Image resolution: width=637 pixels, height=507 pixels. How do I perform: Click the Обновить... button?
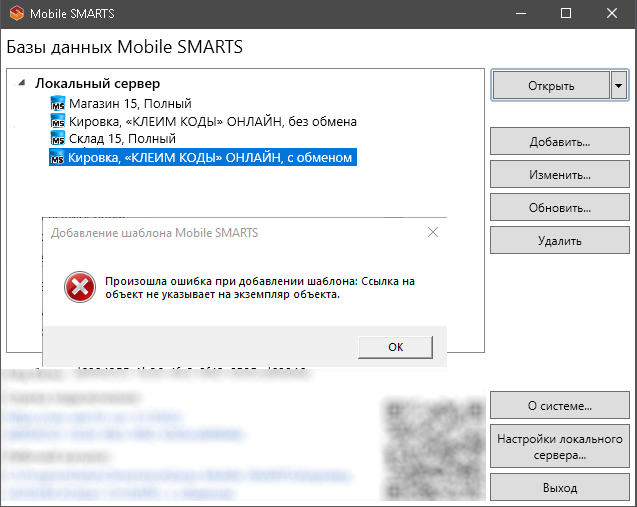click(560, 207)
